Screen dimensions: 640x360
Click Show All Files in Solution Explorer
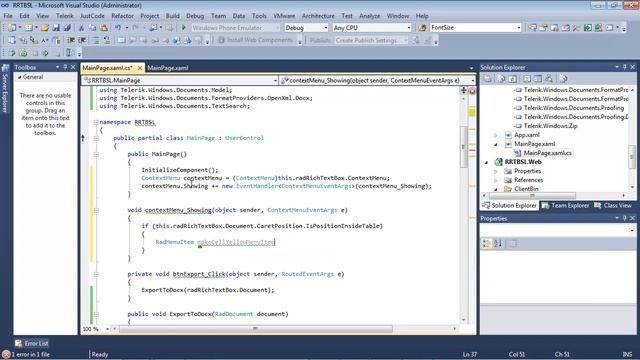click(x=502, y=79)
